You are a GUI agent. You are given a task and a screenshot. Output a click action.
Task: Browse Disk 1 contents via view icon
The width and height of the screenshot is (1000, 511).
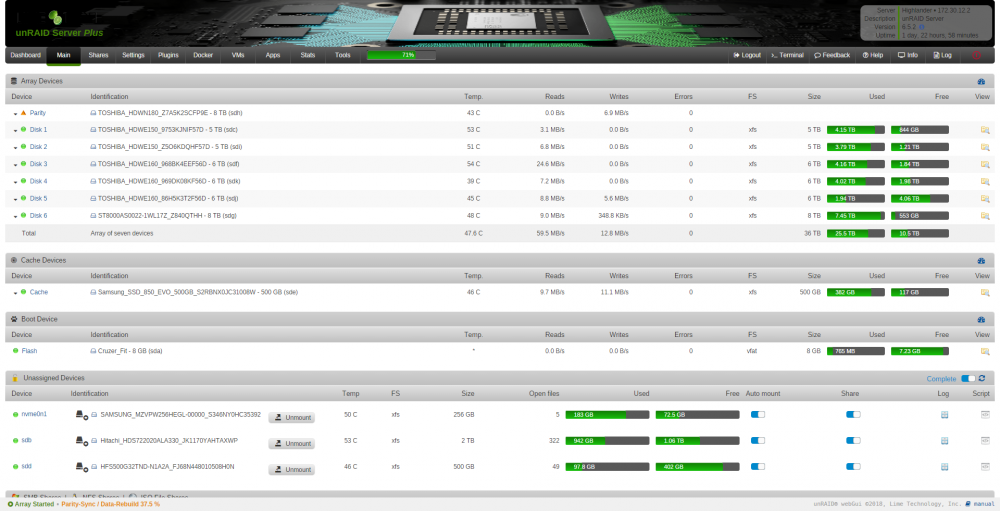tap(985, 130)
